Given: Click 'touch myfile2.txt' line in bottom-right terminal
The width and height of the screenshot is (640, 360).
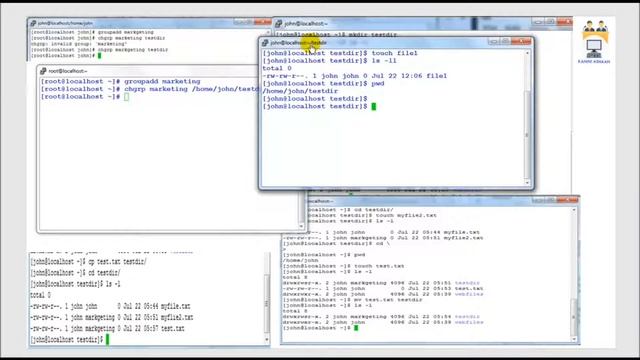Looking at the screenshot, I should tap(371, 215).
